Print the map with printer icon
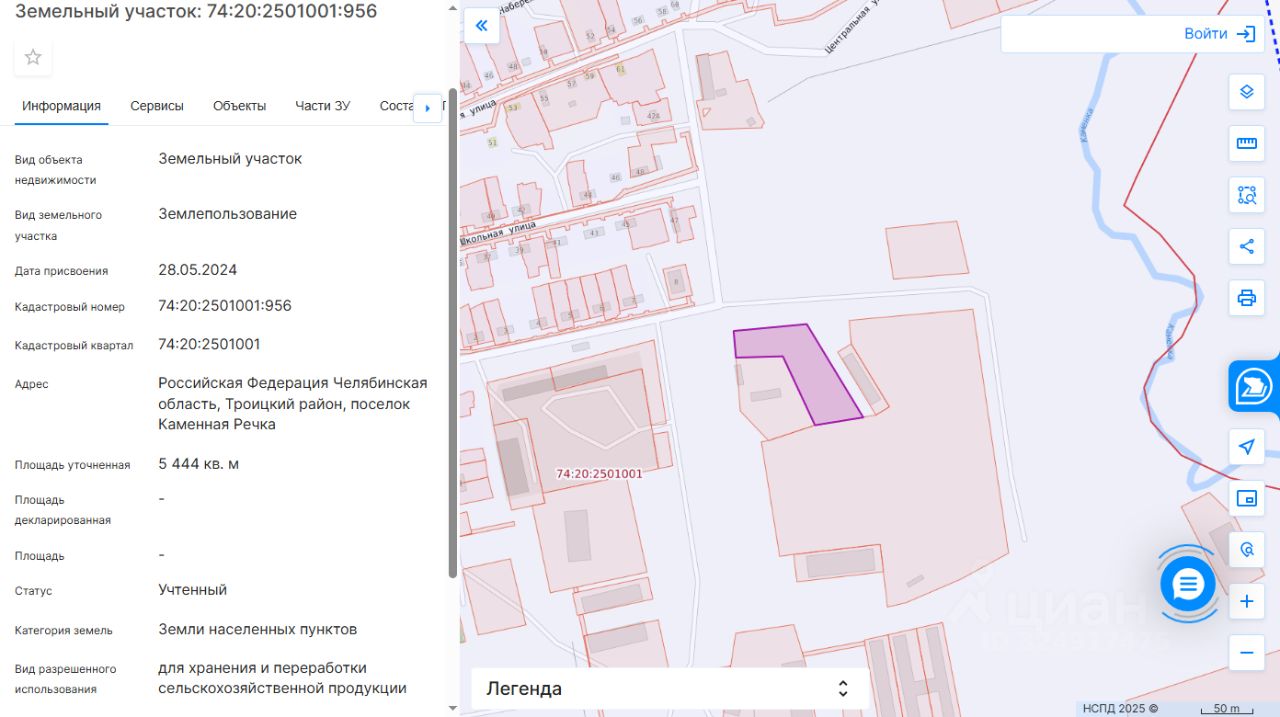The image size is (1280, 717). (1246, 298)
